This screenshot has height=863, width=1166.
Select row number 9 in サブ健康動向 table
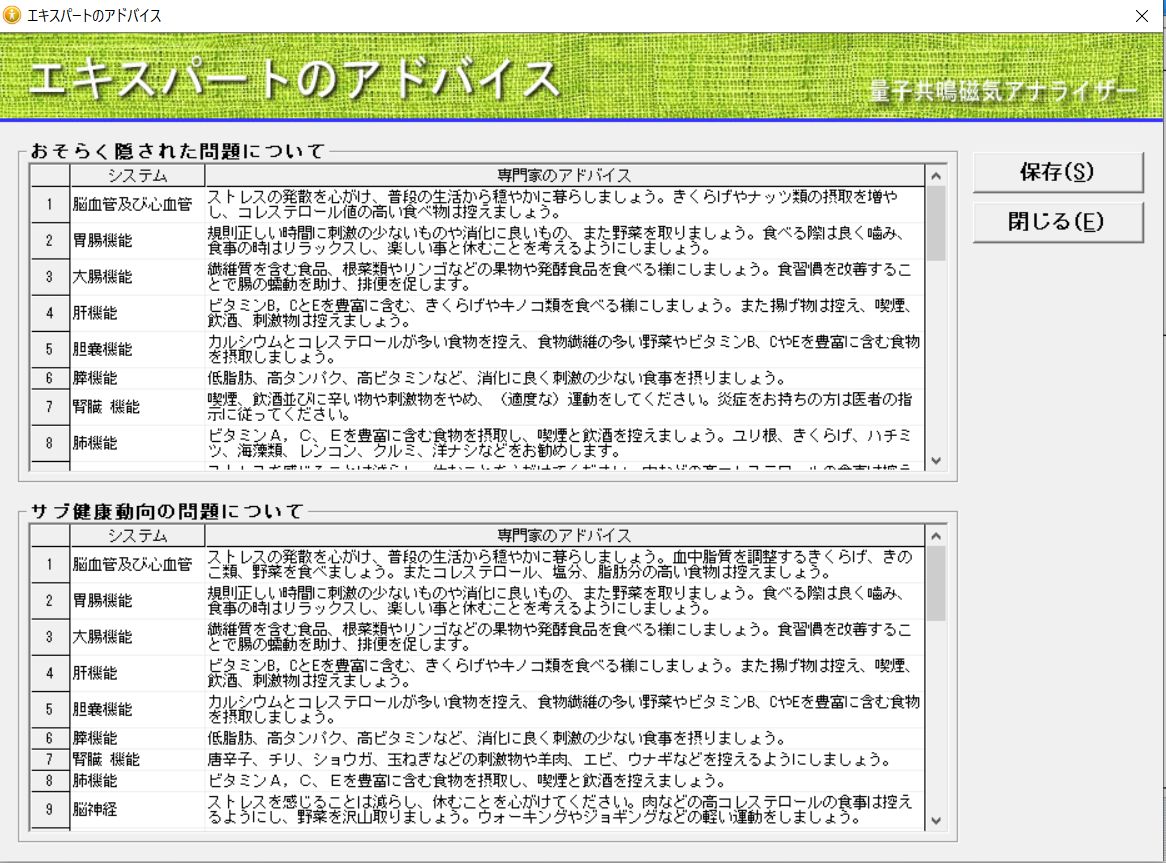49,810
